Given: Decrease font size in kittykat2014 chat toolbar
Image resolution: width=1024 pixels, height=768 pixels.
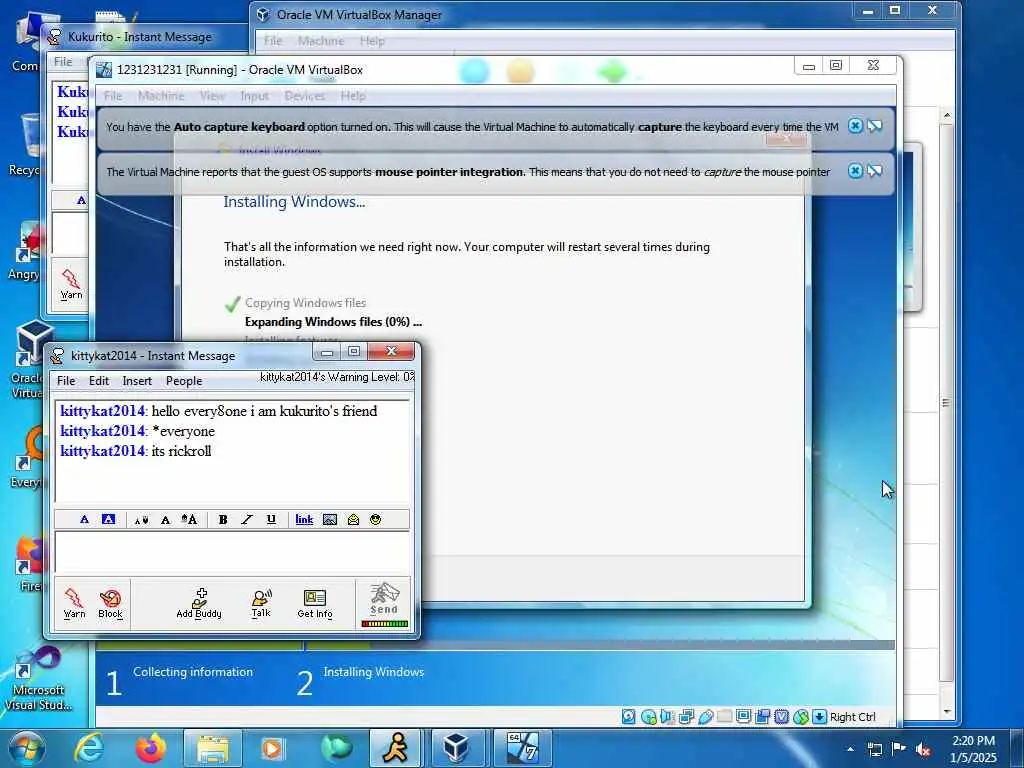Looking at the screenshot, I should (x=141, y=520).
